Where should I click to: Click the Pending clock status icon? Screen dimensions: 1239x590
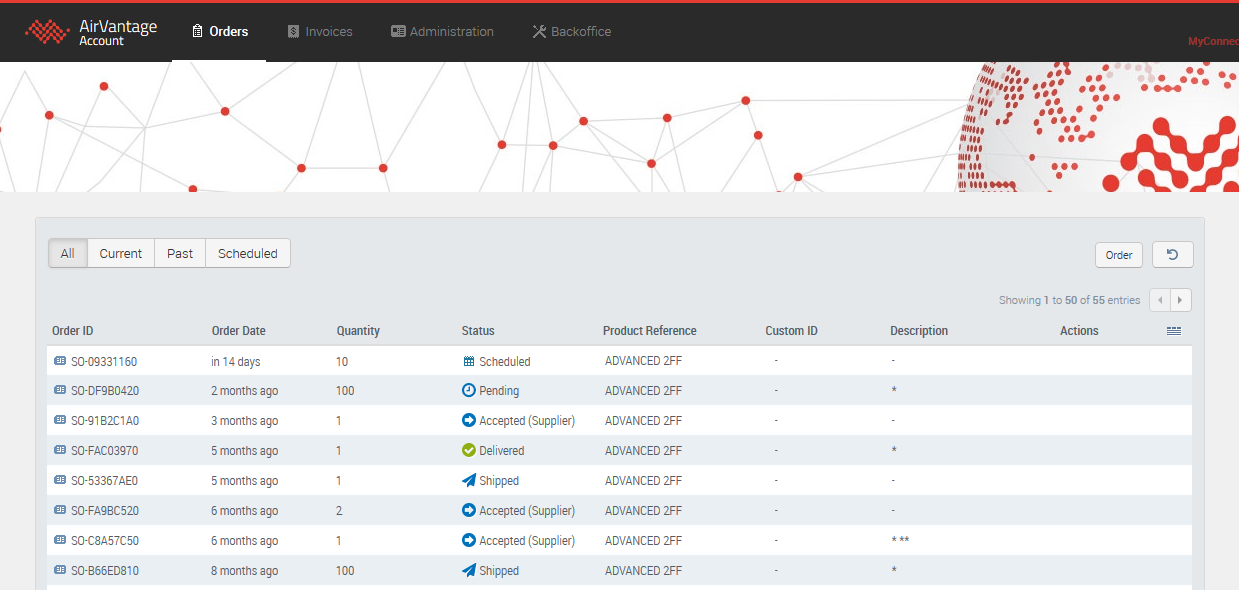pos(468,391)
